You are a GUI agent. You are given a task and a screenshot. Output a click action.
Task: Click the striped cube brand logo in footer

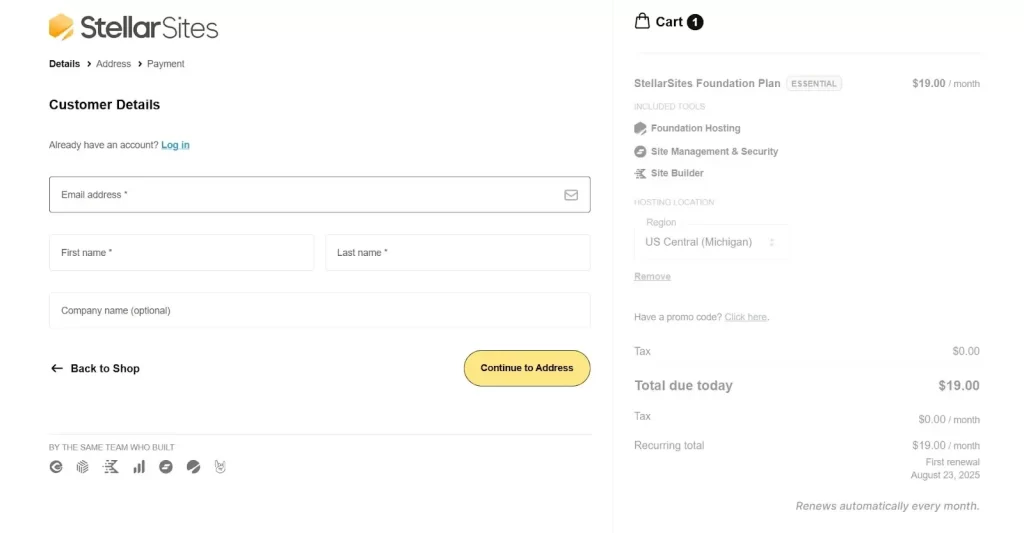pos(83,467)
